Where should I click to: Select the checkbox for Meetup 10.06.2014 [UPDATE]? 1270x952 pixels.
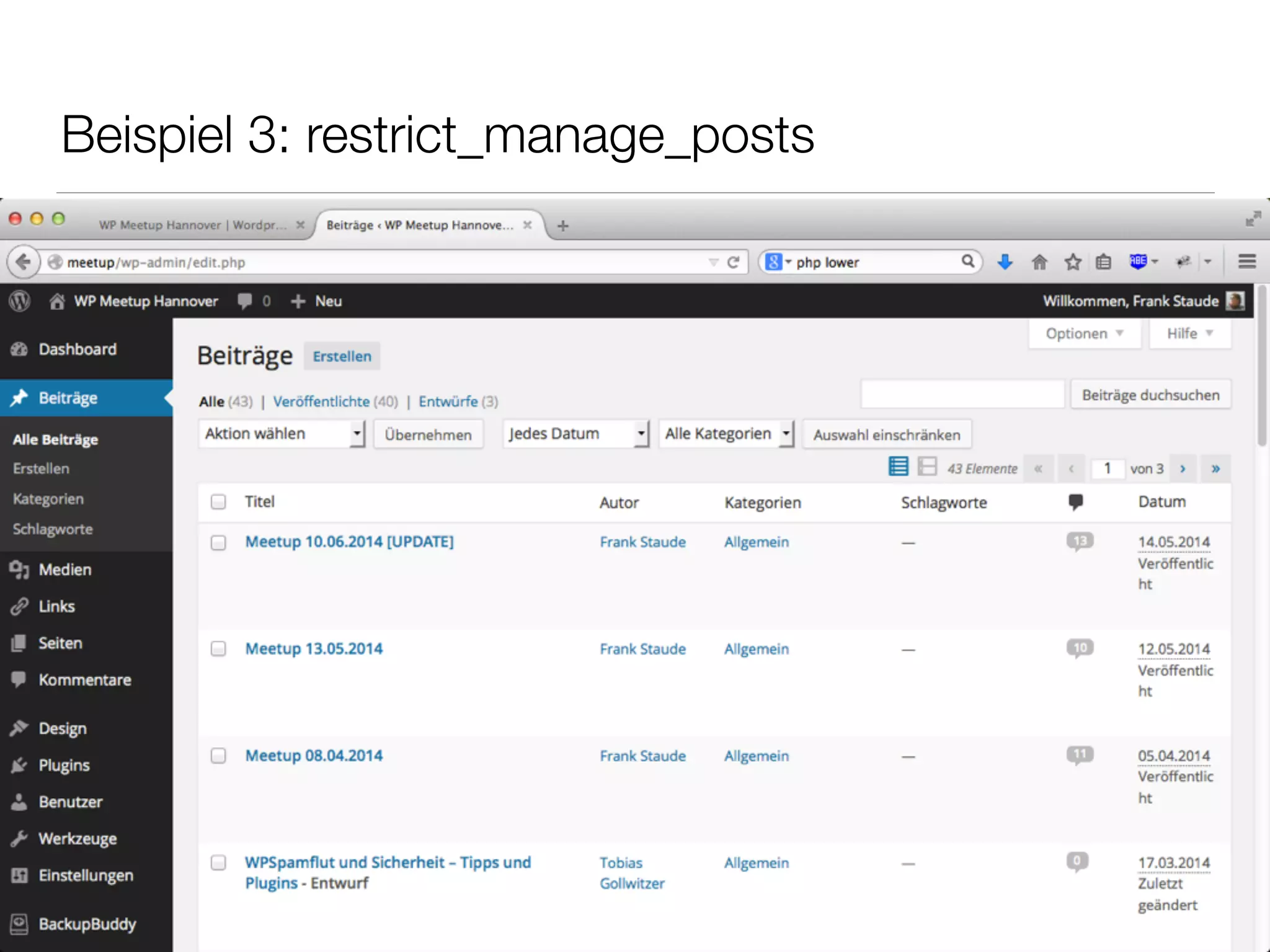218,542
